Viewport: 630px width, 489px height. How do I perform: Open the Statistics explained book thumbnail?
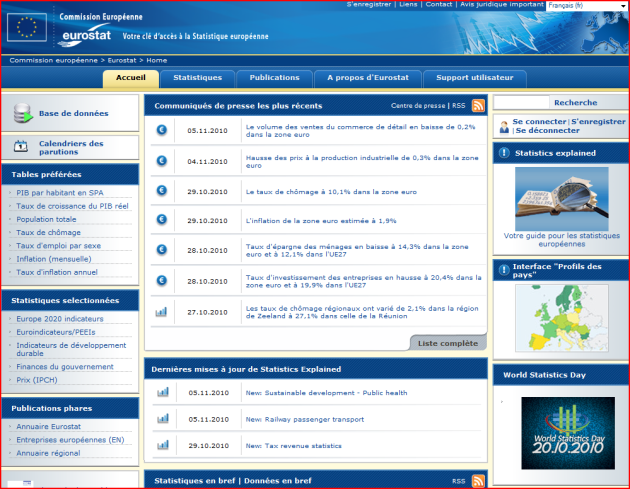point(562,199)
